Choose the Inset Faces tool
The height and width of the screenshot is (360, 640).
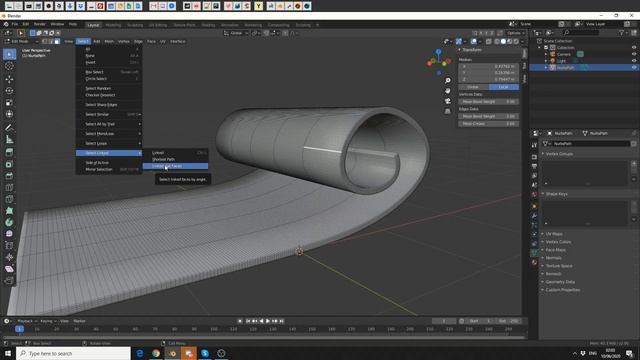point(9,164)
